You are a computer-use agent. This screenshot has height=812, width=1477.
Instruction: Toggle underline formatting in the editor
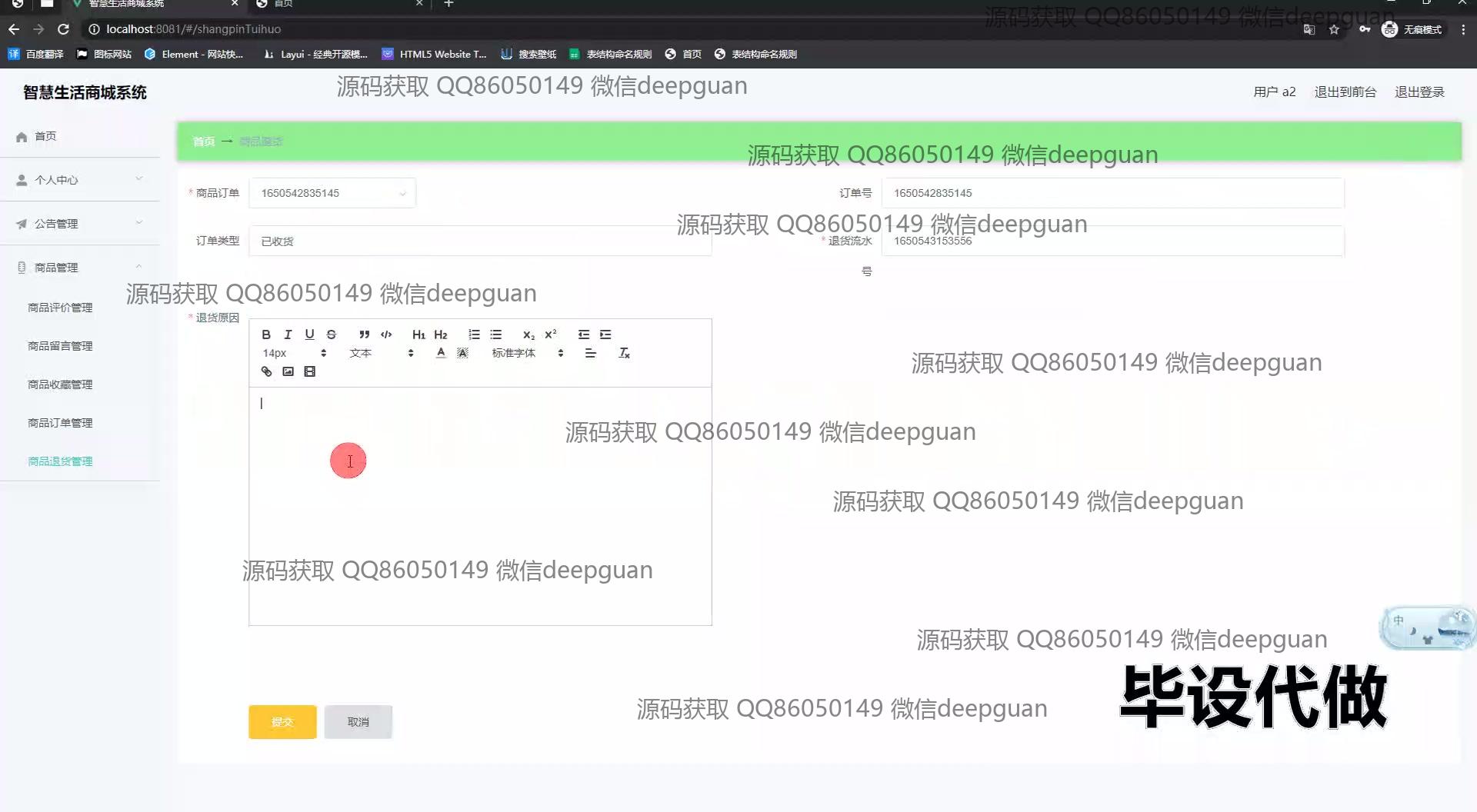click(x=309, y=334)
